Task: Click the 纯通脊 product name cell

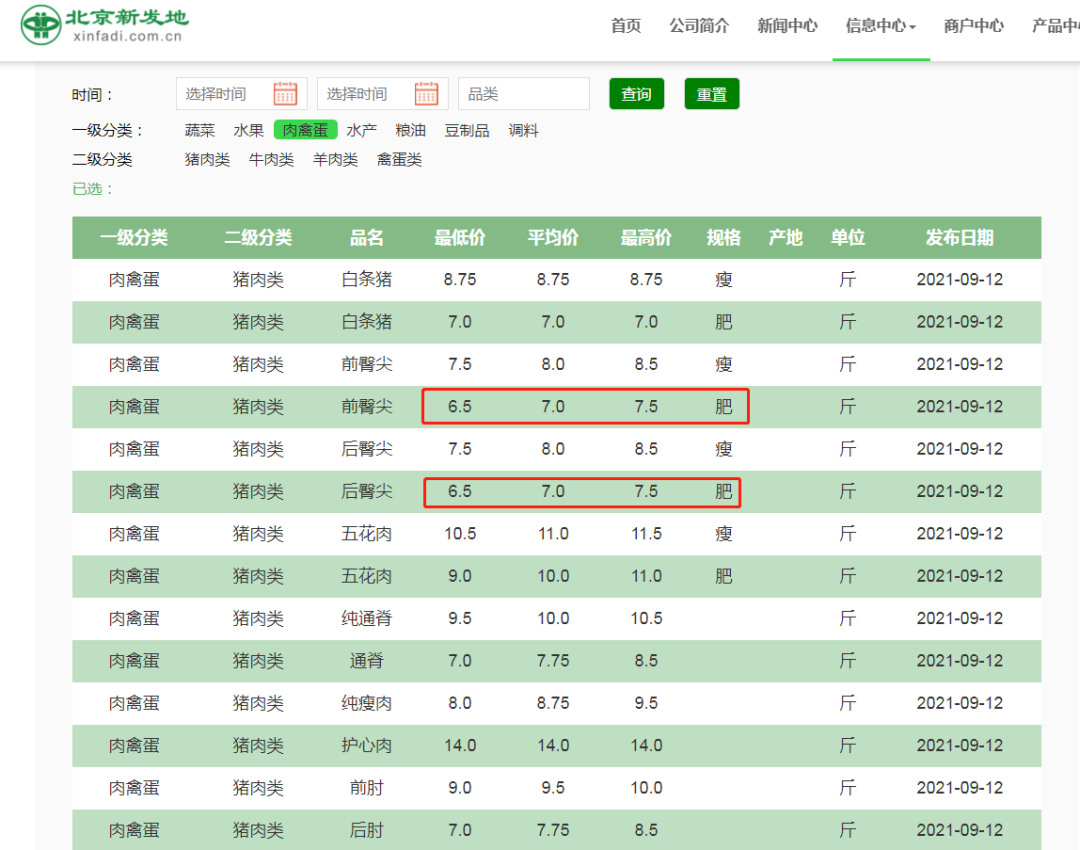Action: (366, 619)
